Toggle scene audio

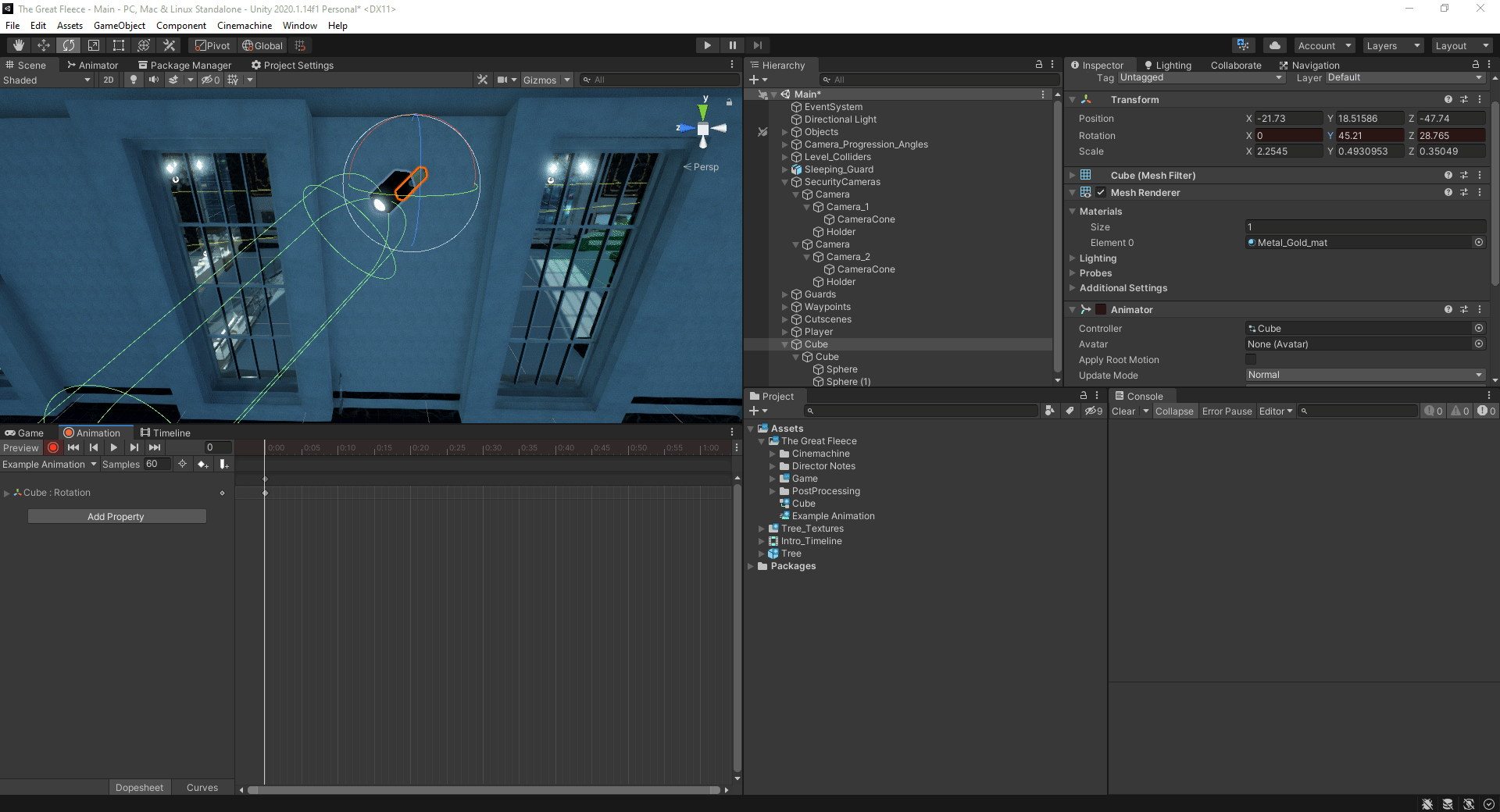154,80
